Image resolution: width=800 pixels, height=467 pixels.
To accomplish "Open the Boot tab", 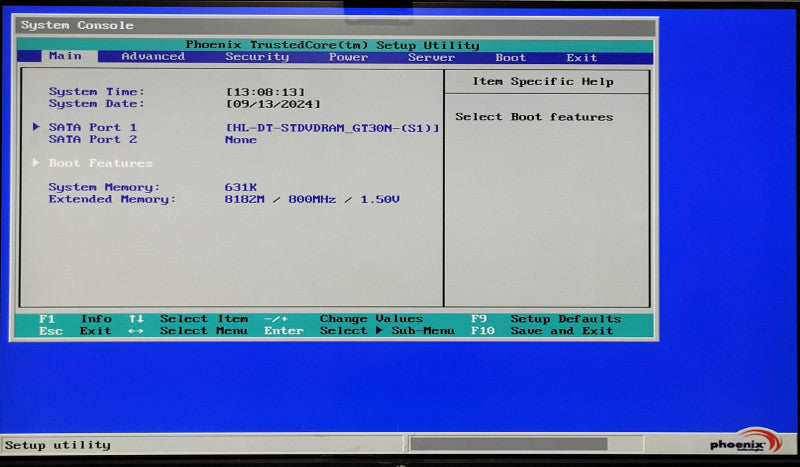I will (x=510, y=58).
